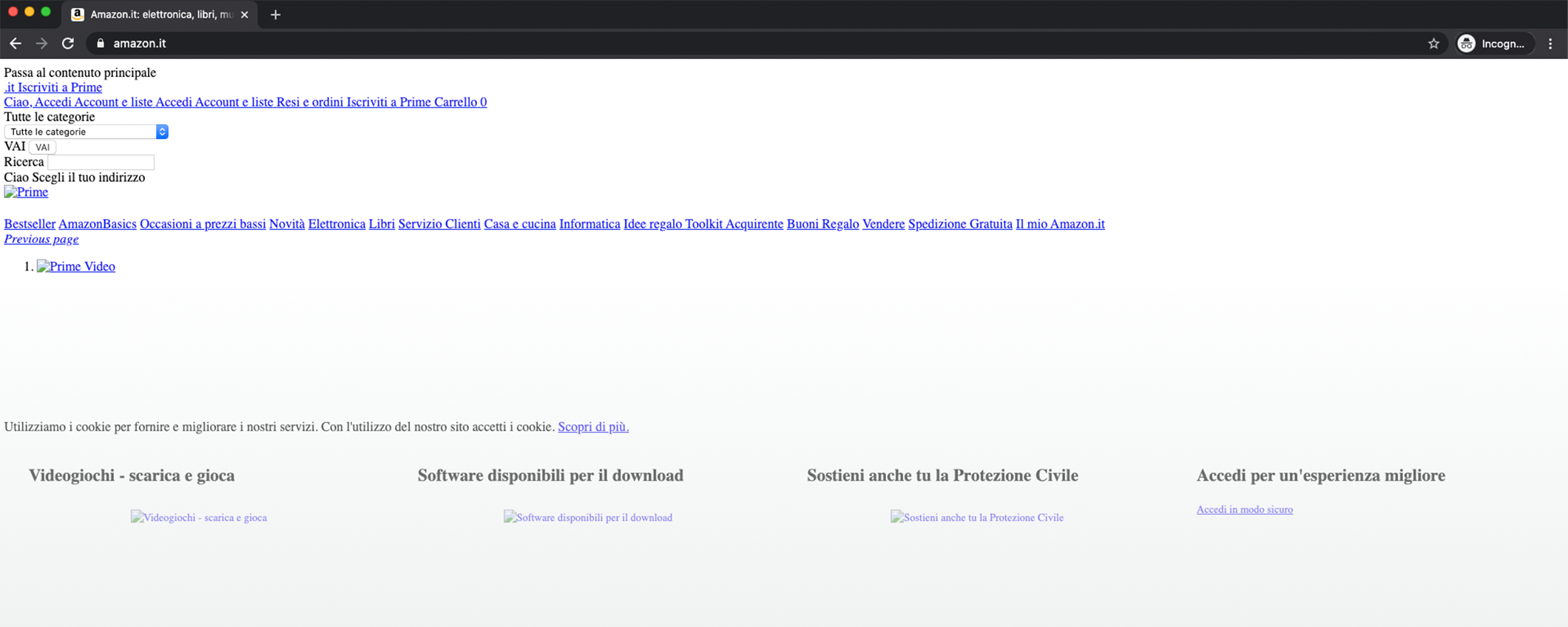The height and width of the screenshot is (627, 1568).
Task: Click Ciao, Accedi Account e liste
Action: tap(78, 102)
